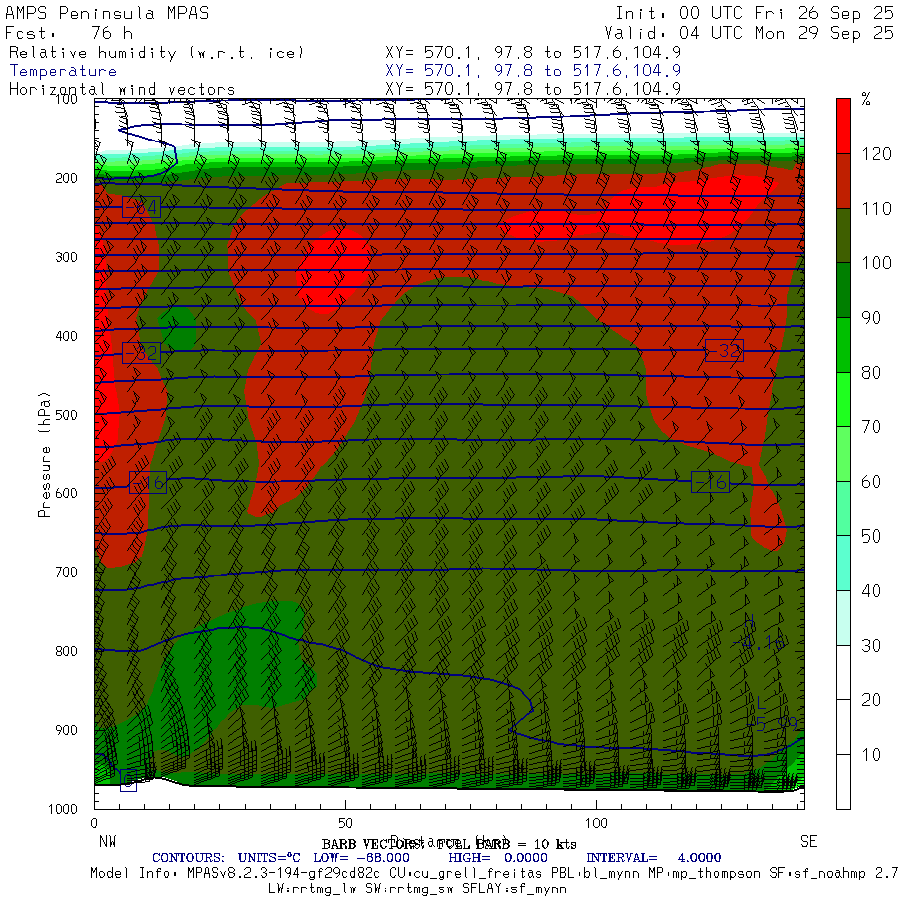Click the "SW:rrtmg_sw" radiation scheme text
The height and width of the screenshot is (900, 900).
point(408,889)
